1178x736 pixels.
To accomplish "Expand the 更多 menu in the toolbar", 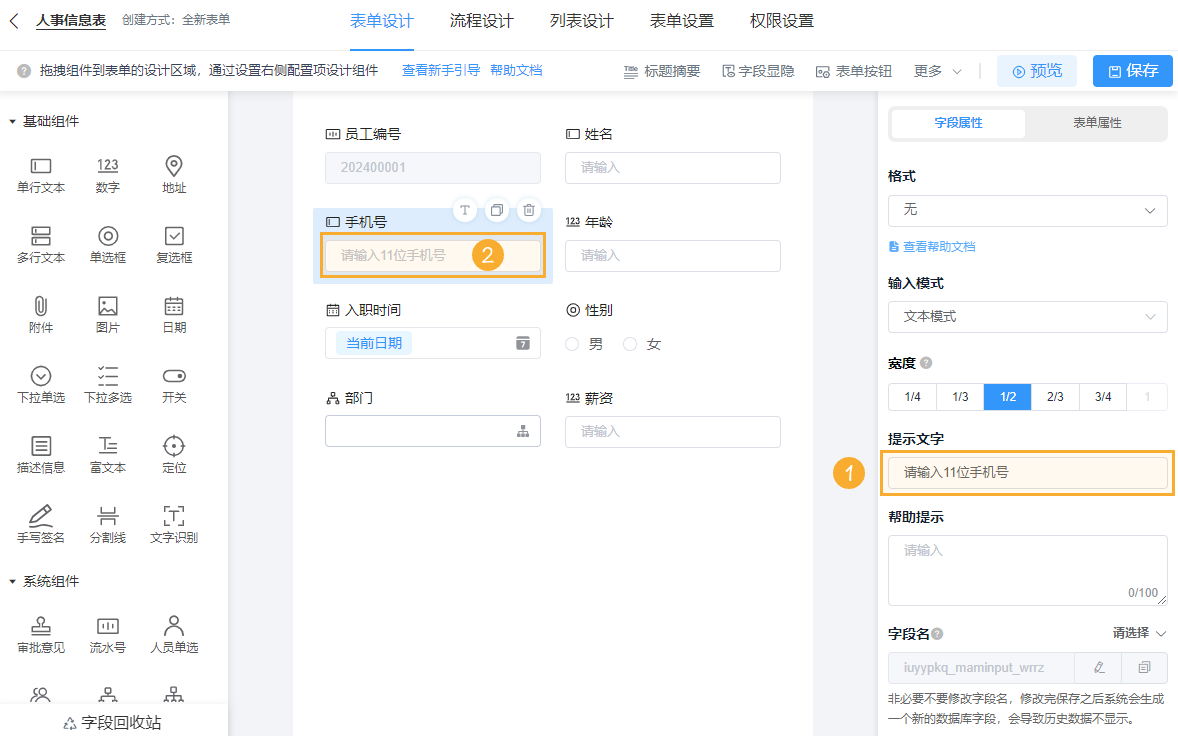I will coord(936,70).
